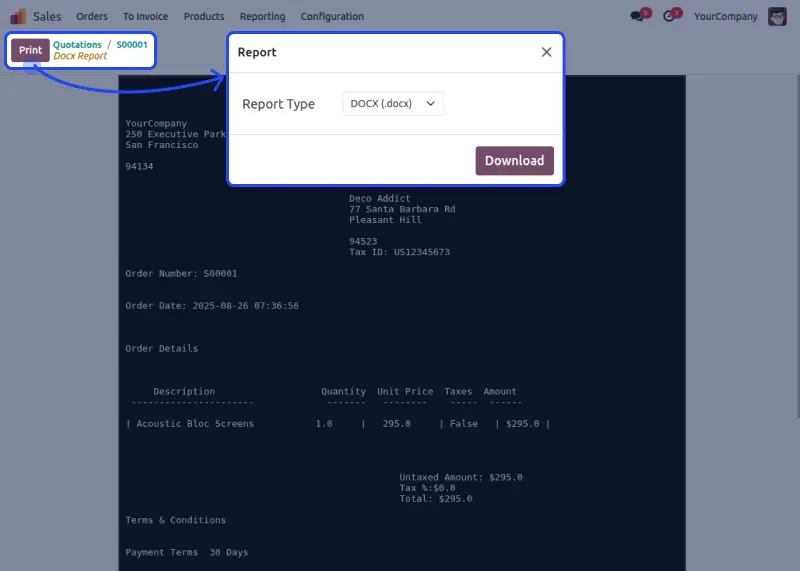Viewport: 800px width, 571px height.
Task: Open the Orders menu
Action: coord(92,16)
